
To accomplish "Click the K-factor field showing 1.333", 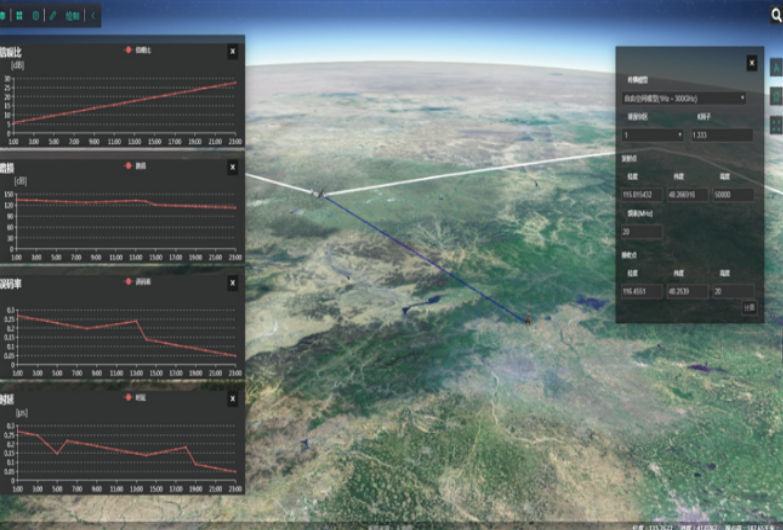I will pyautogui.click(x=722, y=134).
